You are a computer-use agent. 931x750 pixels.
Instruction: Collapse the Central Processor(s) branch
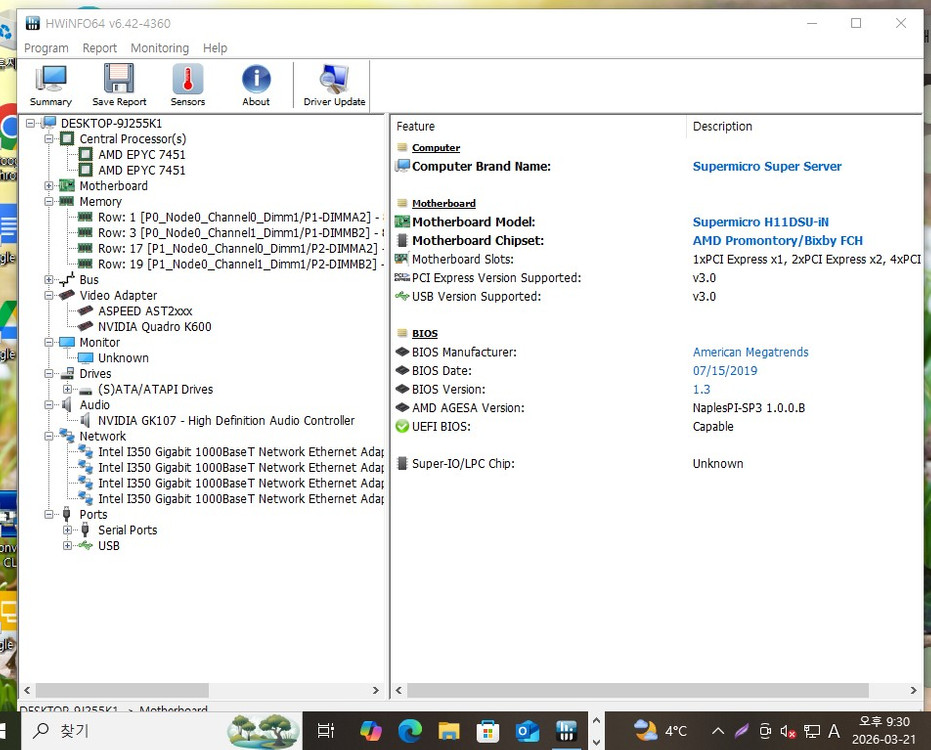(x=49, y=139)
